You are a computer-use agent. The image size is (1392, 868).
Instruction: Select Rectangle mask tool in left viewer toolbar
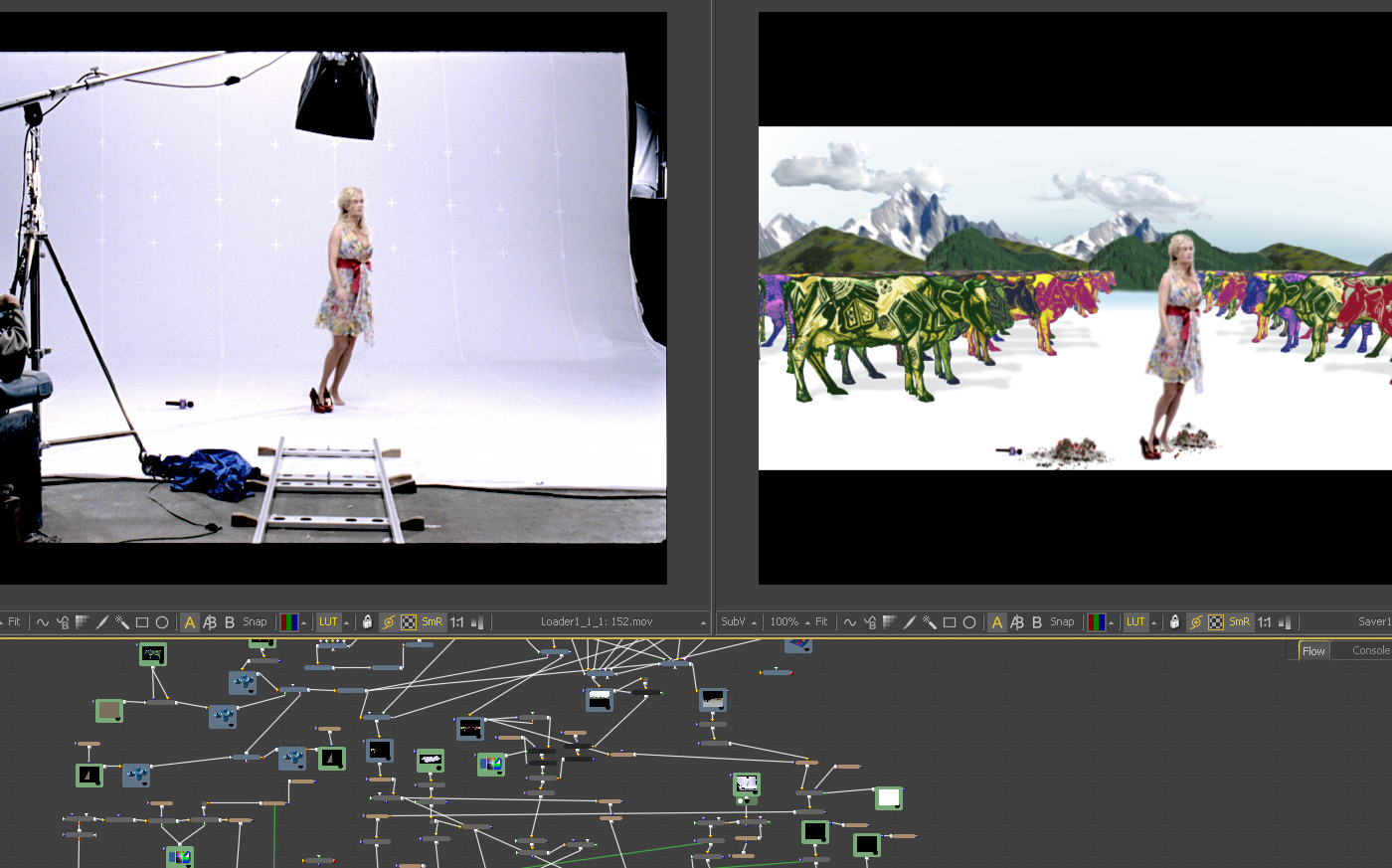pyautogui.click(x=142, y=622)
